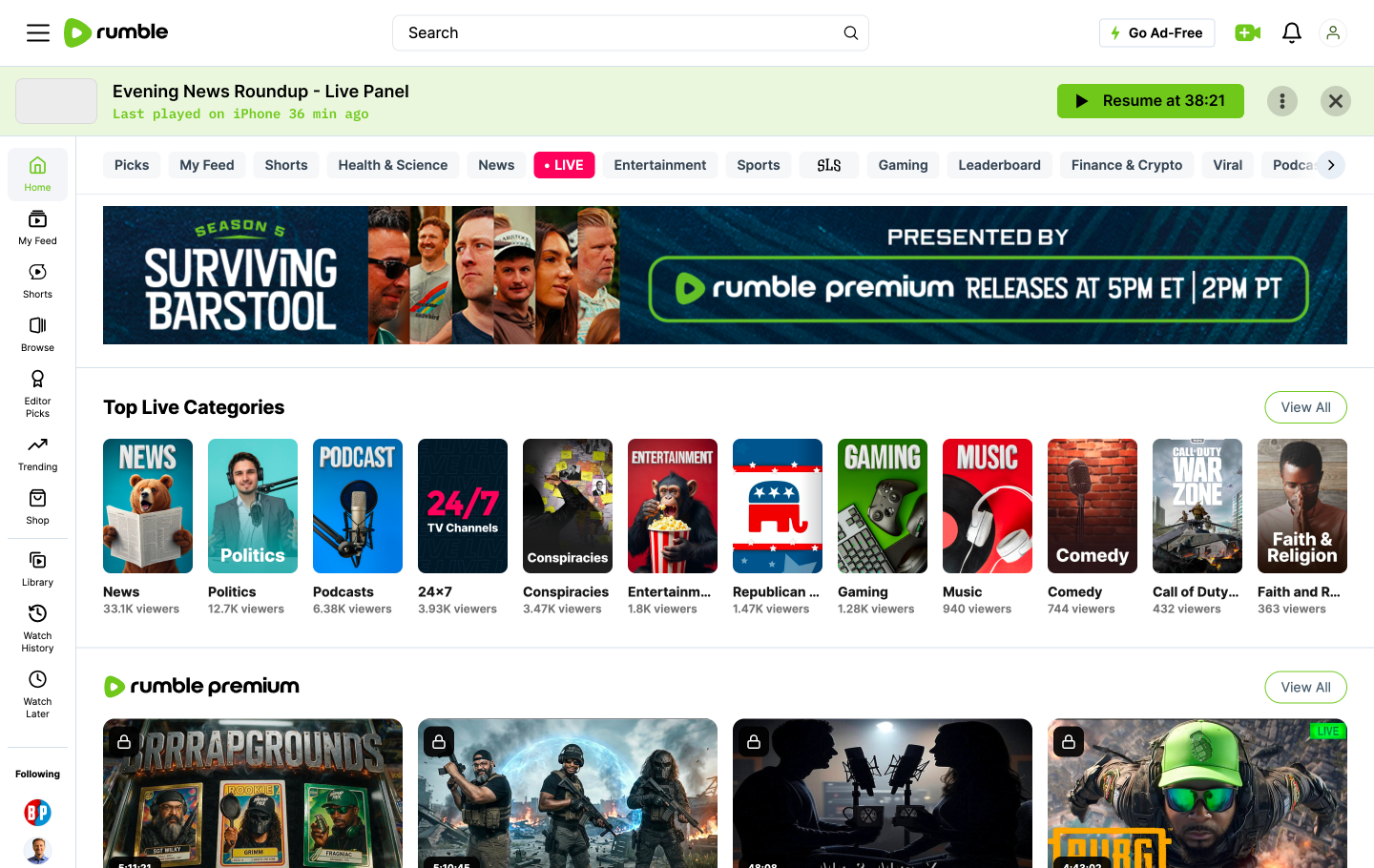Open Library in the sidebar

(37, 569)
